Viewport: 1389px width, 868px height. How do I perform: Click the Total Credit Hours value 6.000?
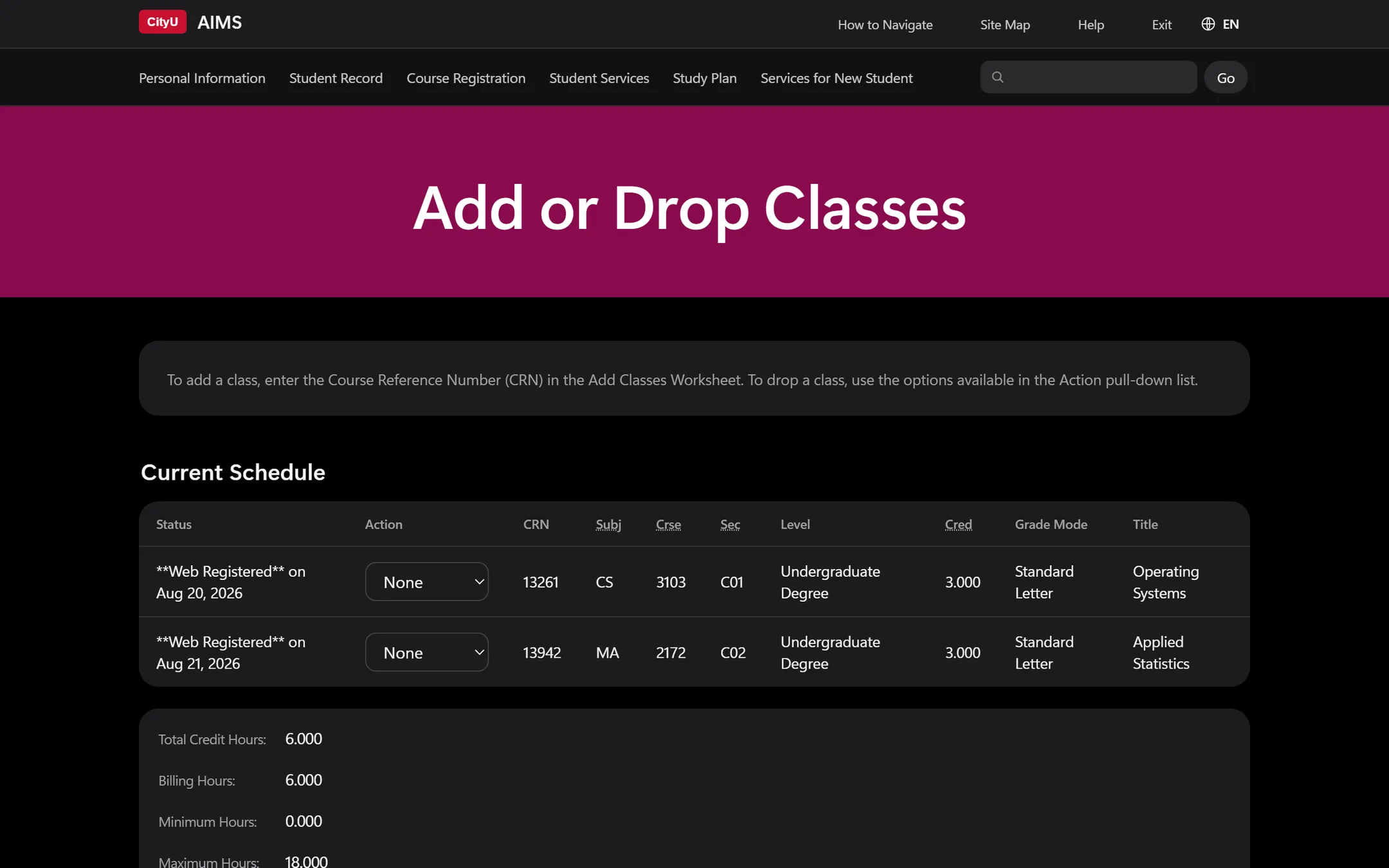click(304, 739)
